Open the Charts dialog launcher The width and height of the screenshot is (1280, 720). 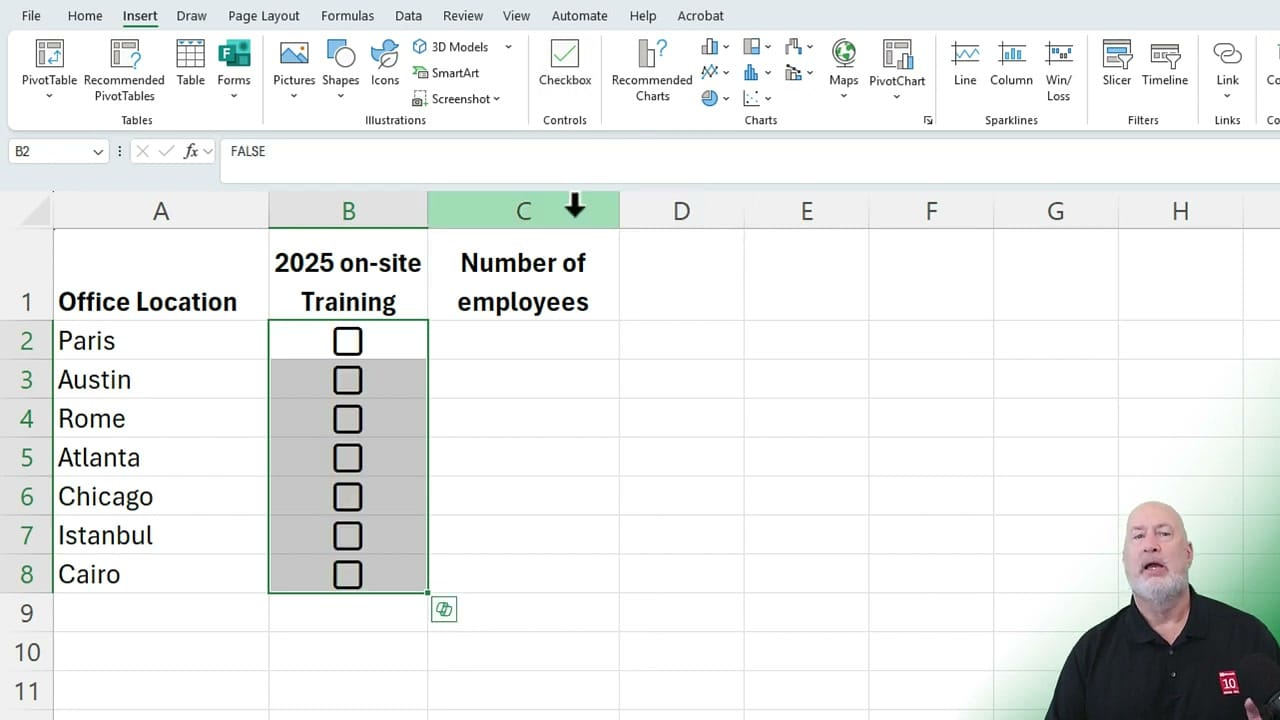coord(927,119)
